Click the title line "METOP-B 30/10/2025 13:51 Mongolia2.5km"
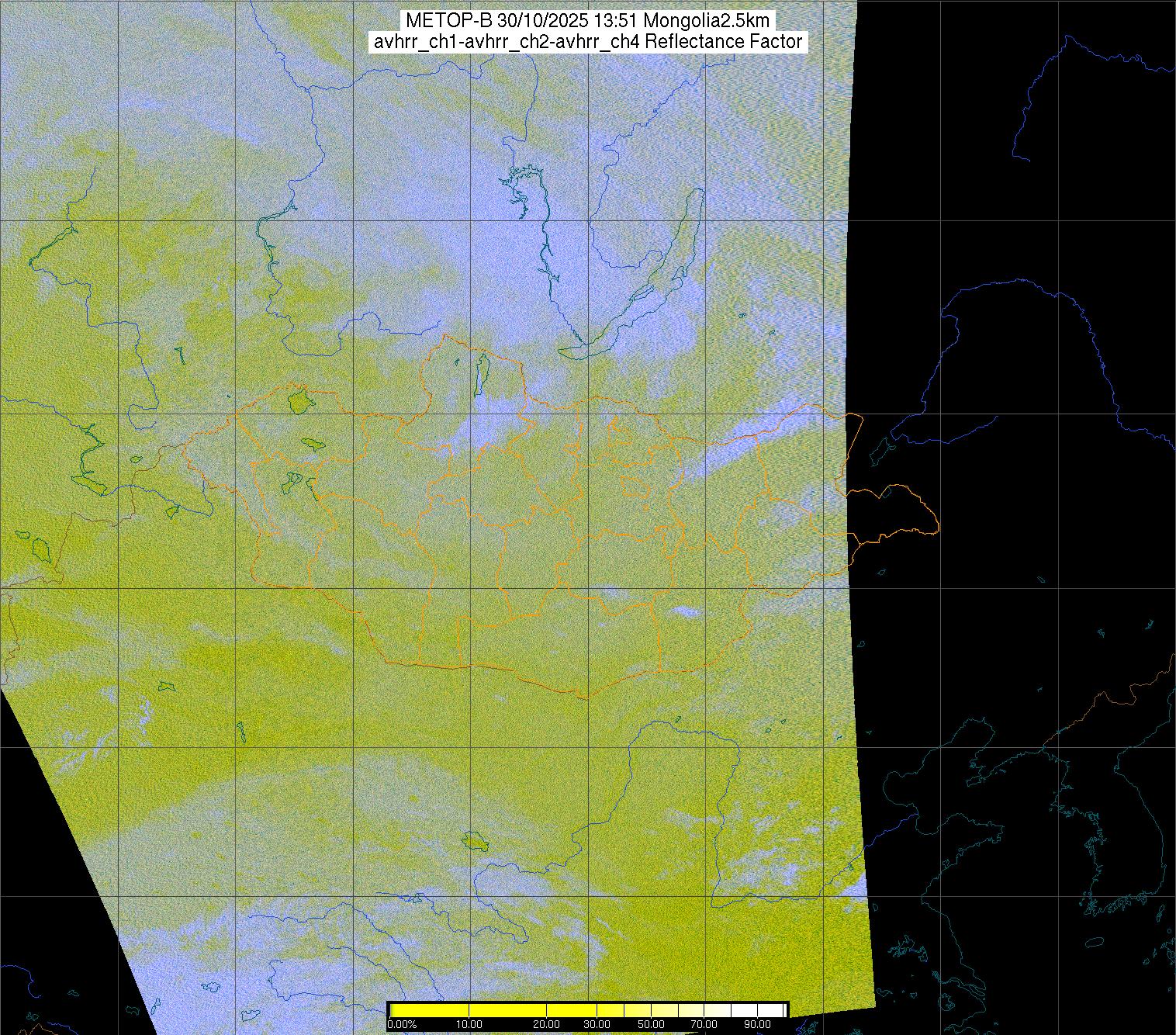This screenshot has height=1035, width=1176. (x=588, y=21)
